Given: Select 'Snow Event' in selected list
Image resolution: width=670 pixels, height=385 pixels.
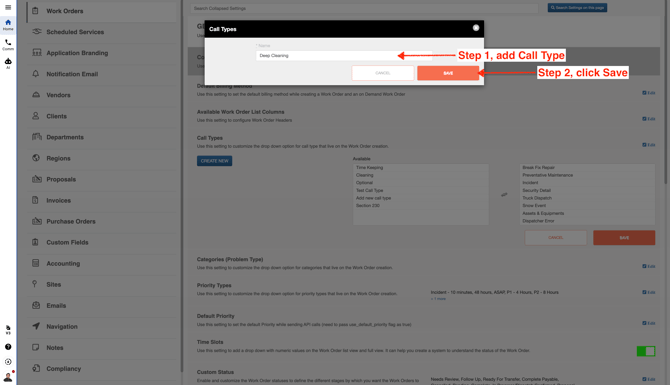Looking at the screenshot, I should pyautogui.click(x=587, y=206).
